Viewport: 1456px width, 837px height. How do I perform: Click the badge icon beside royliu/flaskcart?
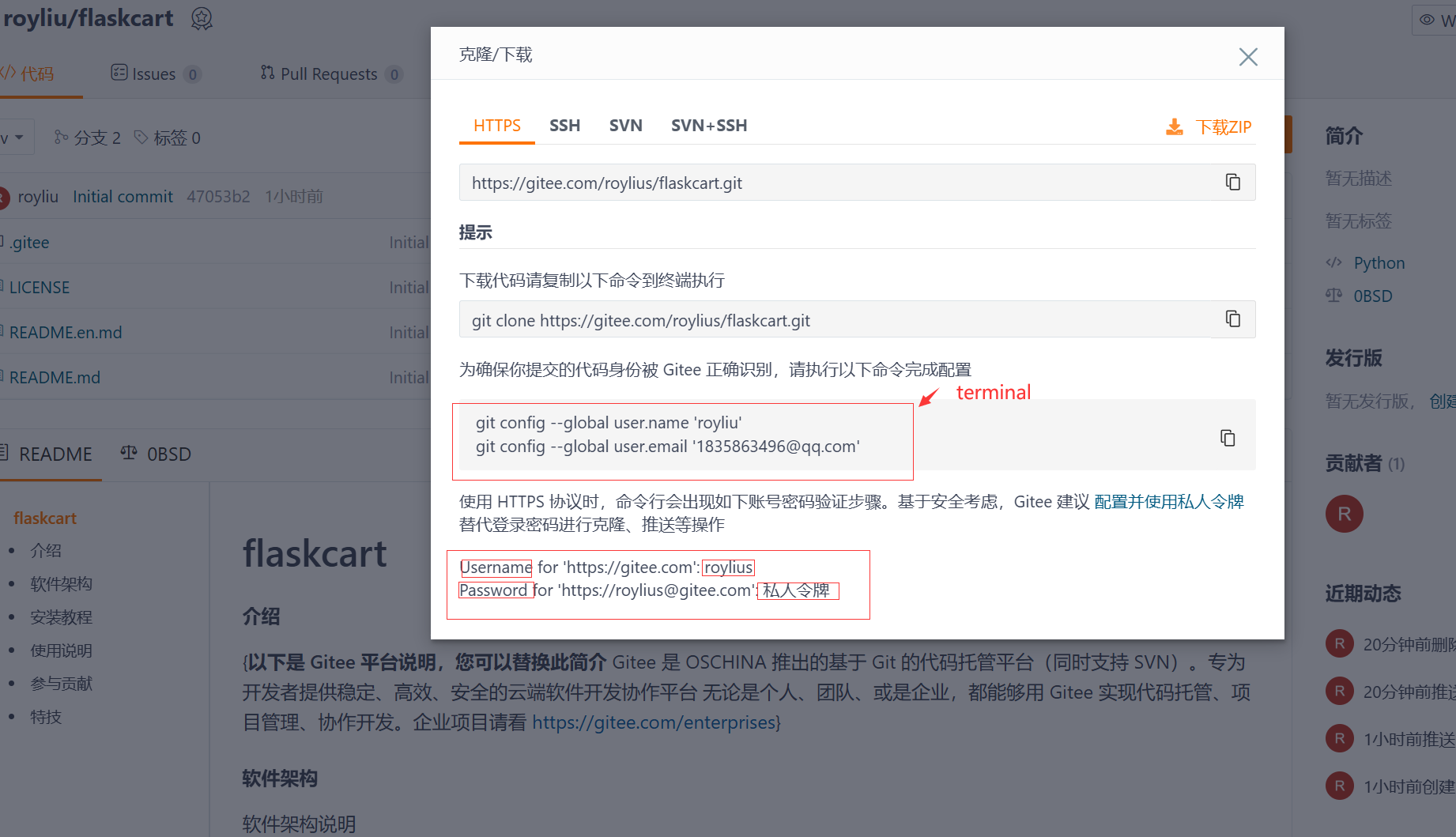pyautogui.click(x=202, y=18)
